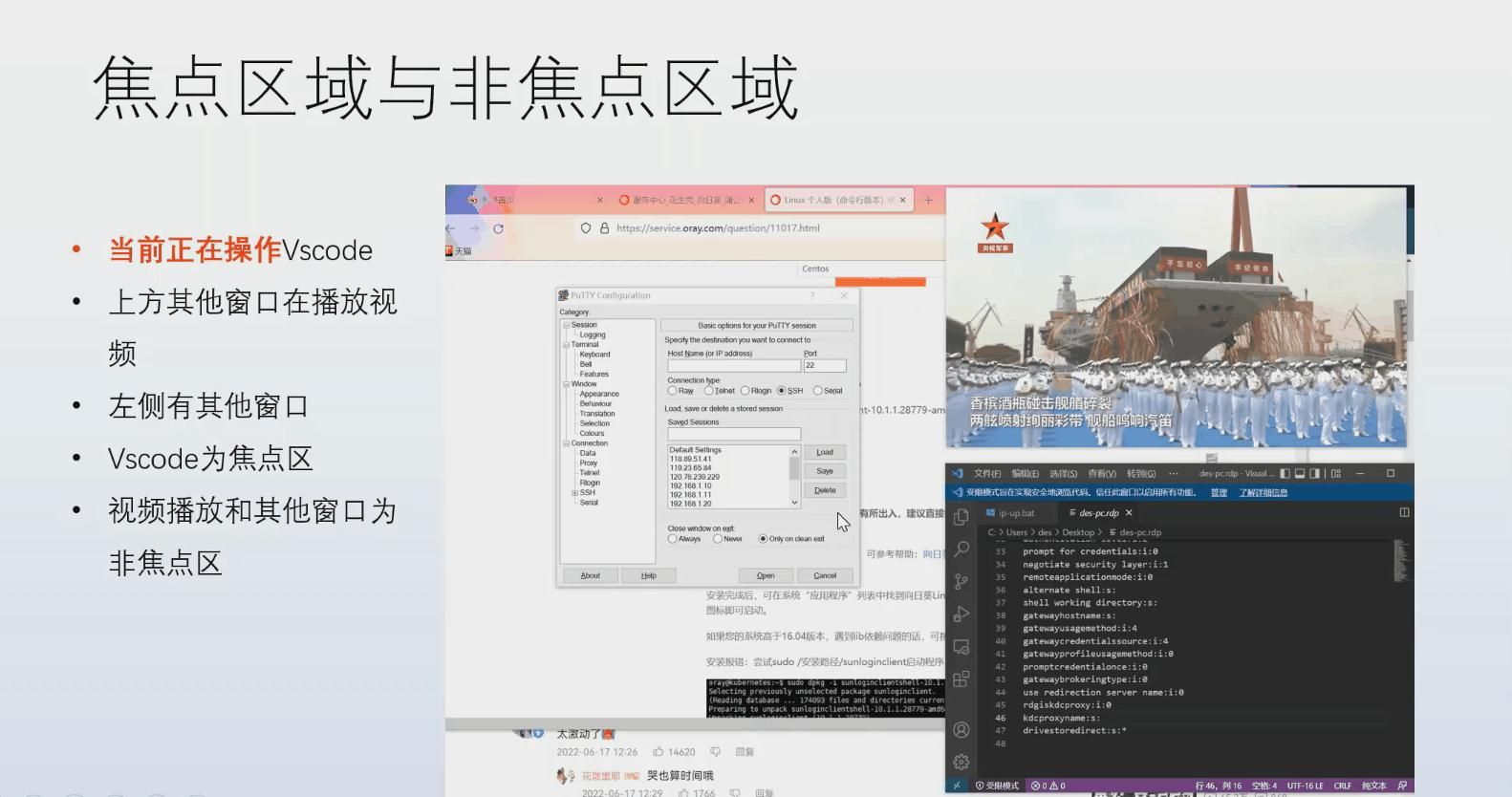Image resolution: width=1512 pixels, height=797 pixels.
Task: Collapse the Window category in PuTTY
Action: [566, 384]
